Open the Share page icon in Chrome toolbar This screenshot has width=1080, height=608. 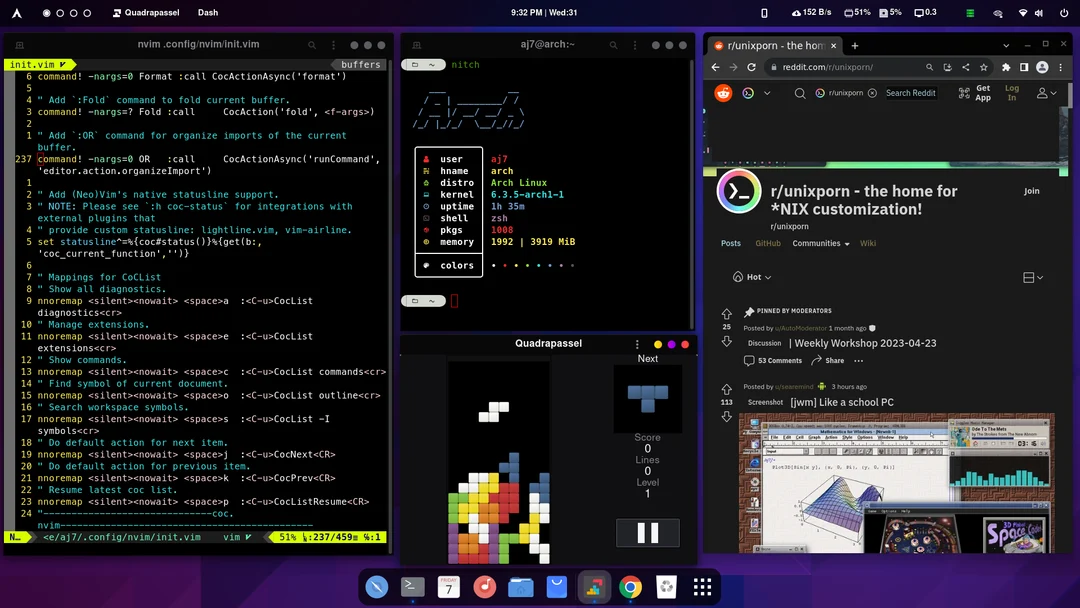[x=966, y=67]
